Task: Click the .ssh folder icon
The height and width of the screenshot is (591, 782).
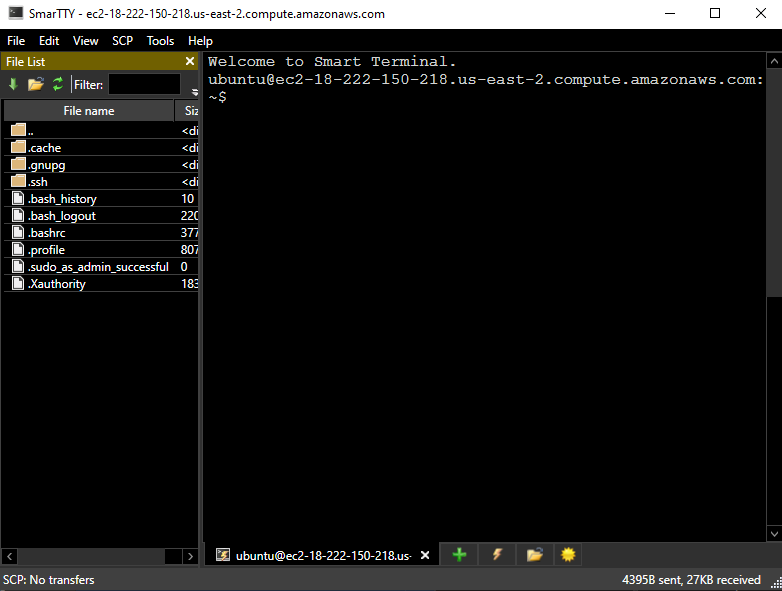Action: tap(18, 181)
